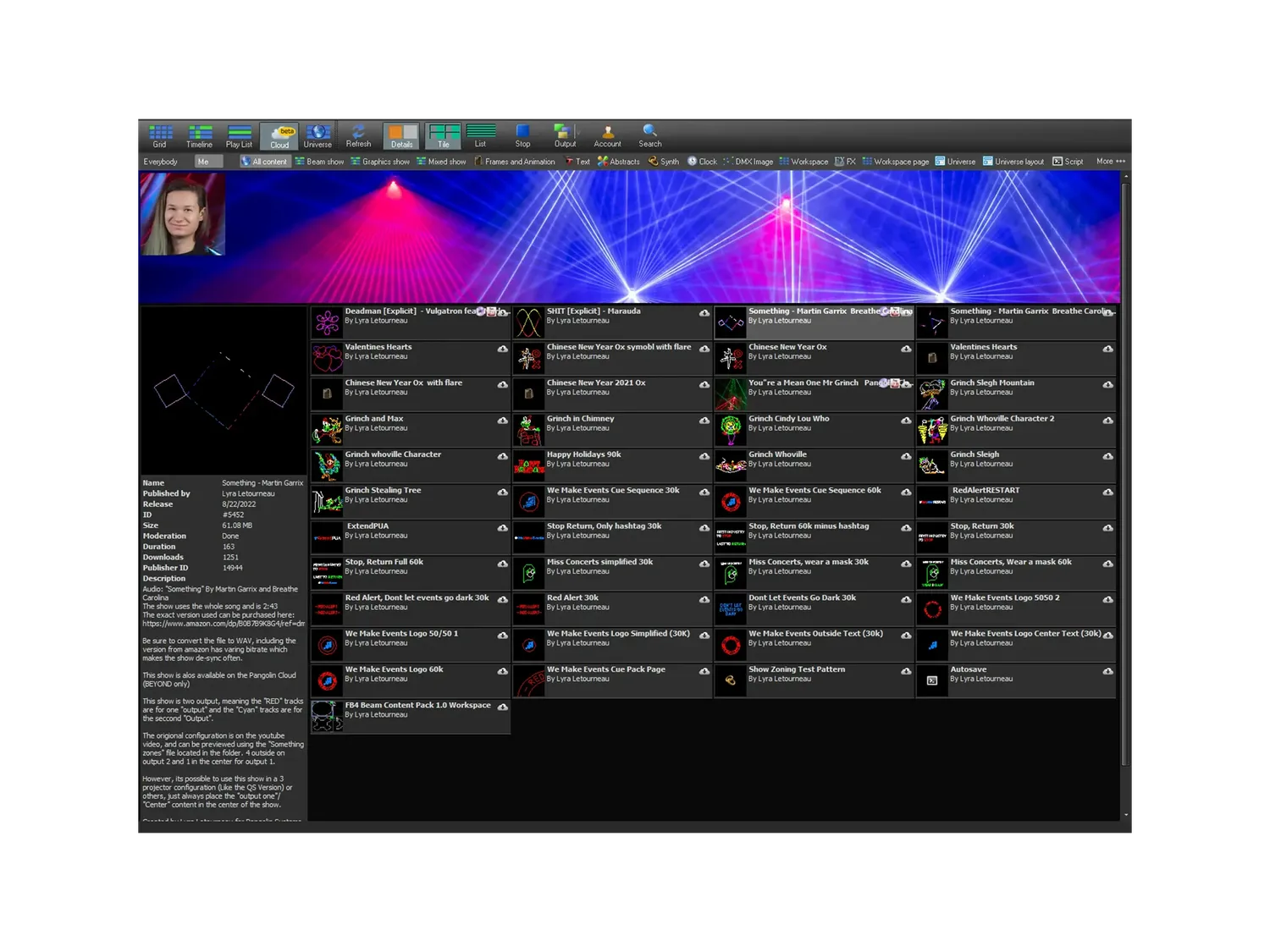
Task: Switch to List view mode
Action: pos(480,135)
